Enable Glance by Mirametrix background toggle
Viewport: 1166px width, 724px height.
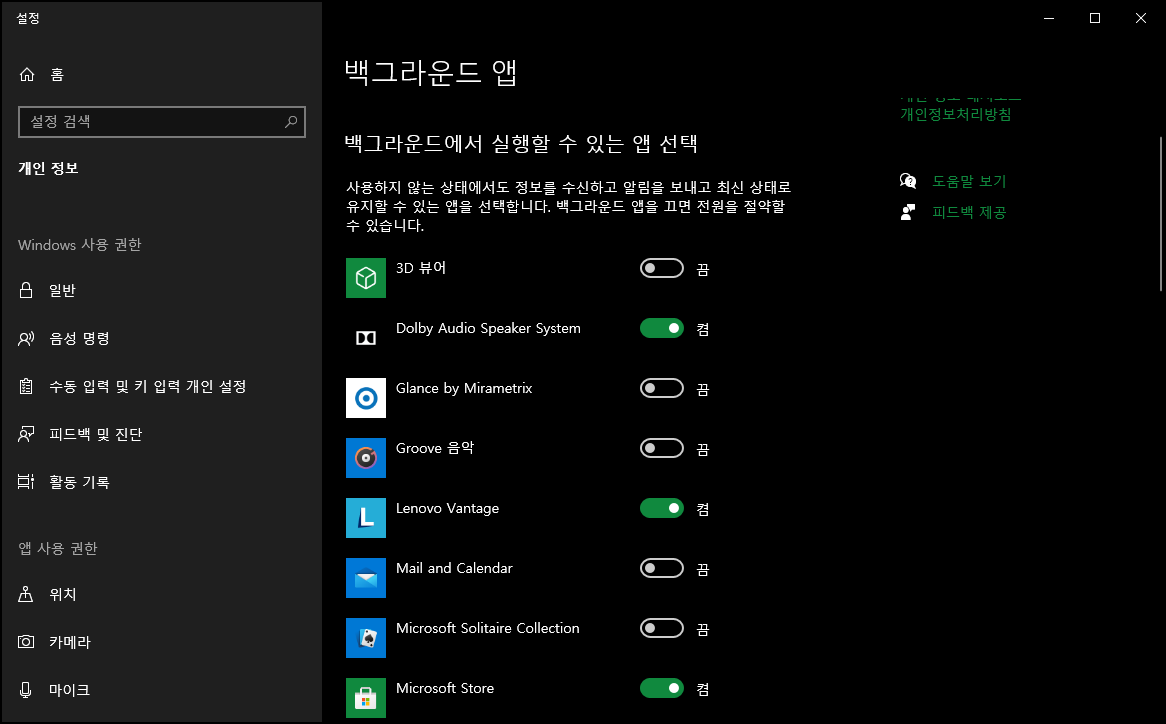pyautogui.click(x=662, y=388)
